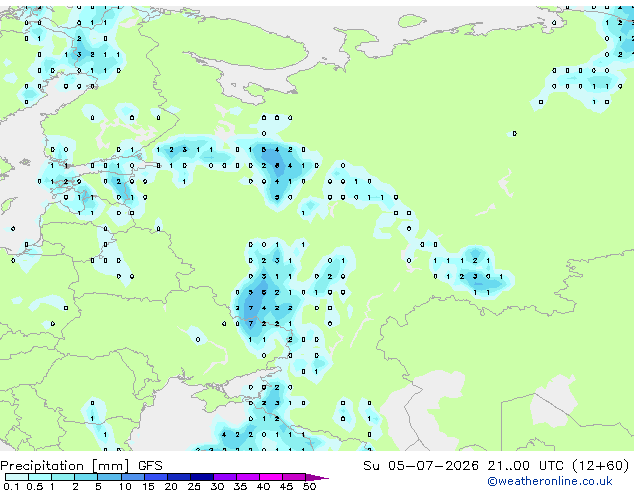Click the legend label "35"
The height and width of the screenshot is (490, 634).
240,486
